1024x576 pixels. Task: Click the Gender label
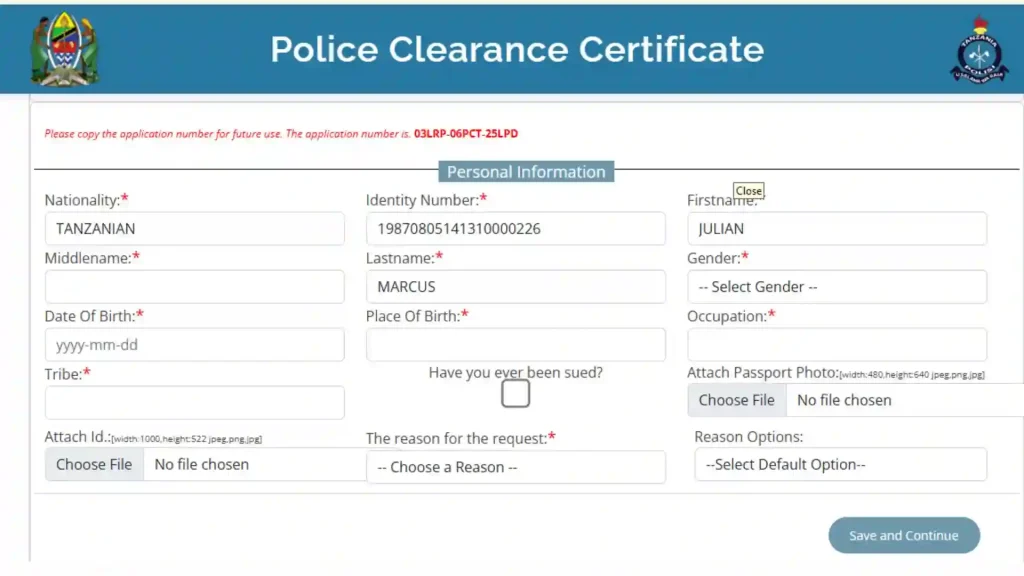[717, 258]
